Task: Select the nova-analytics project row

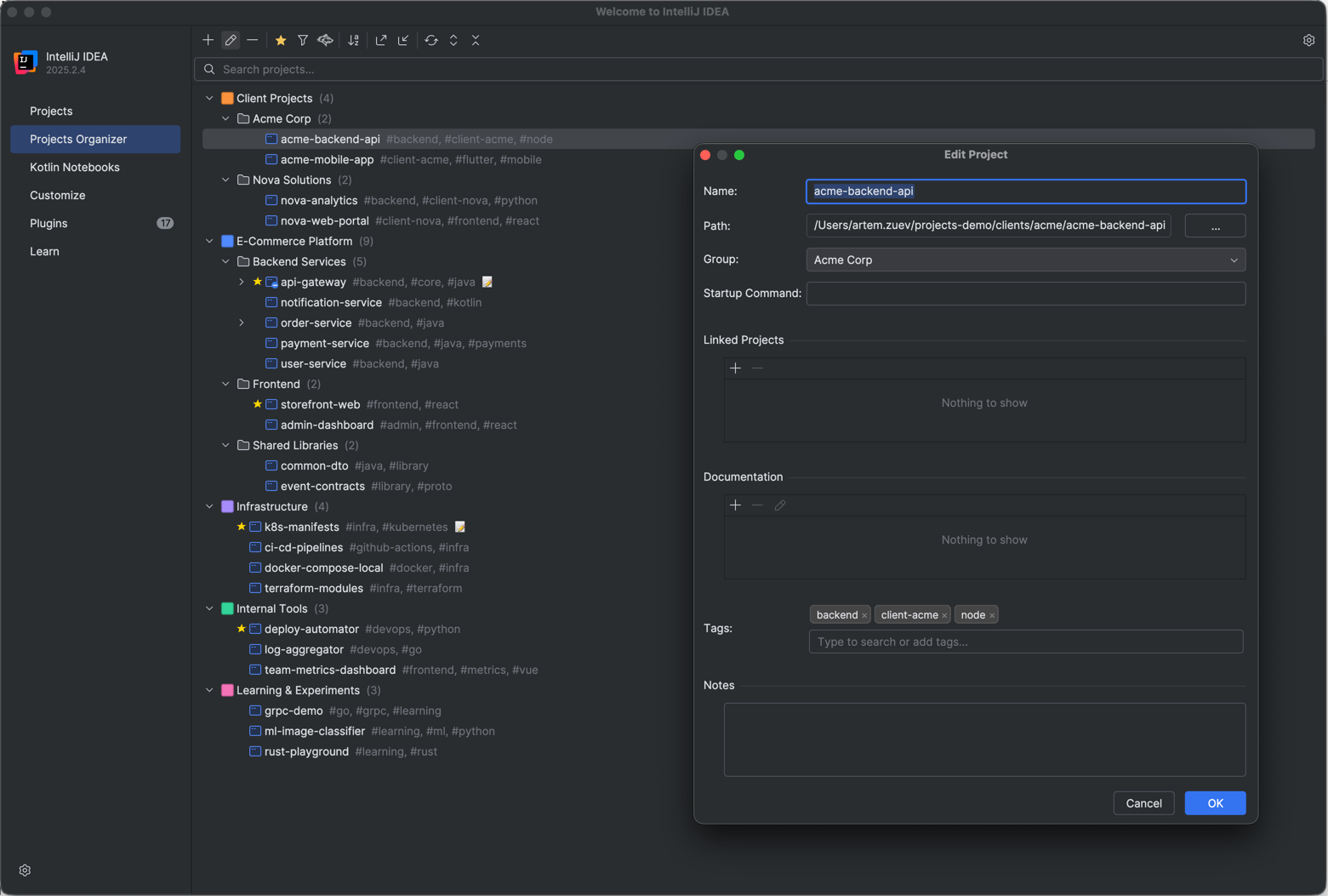Action: point(759,200)
